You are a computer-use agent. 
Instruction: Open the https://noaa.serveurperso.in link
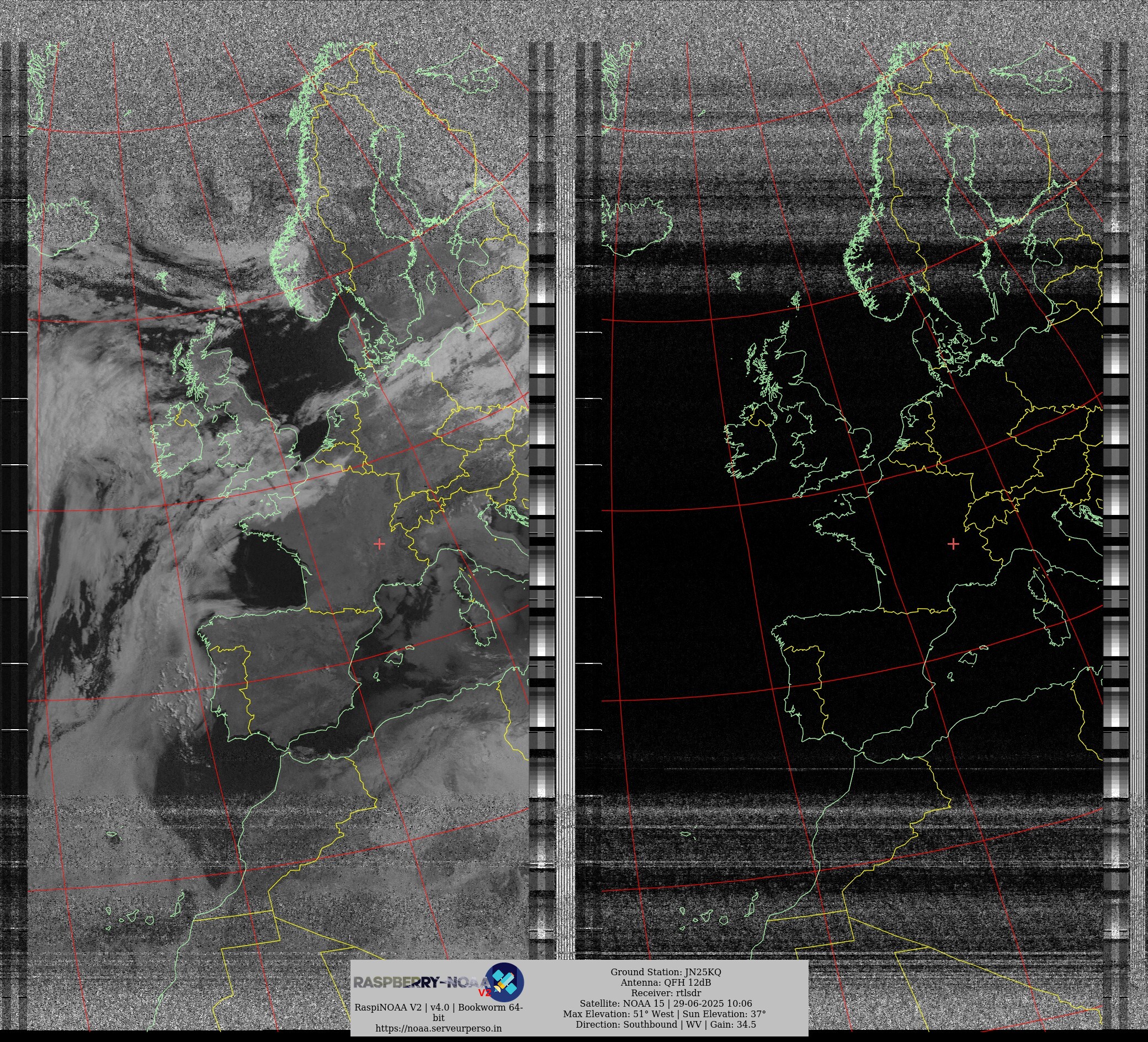point(438,1028)
